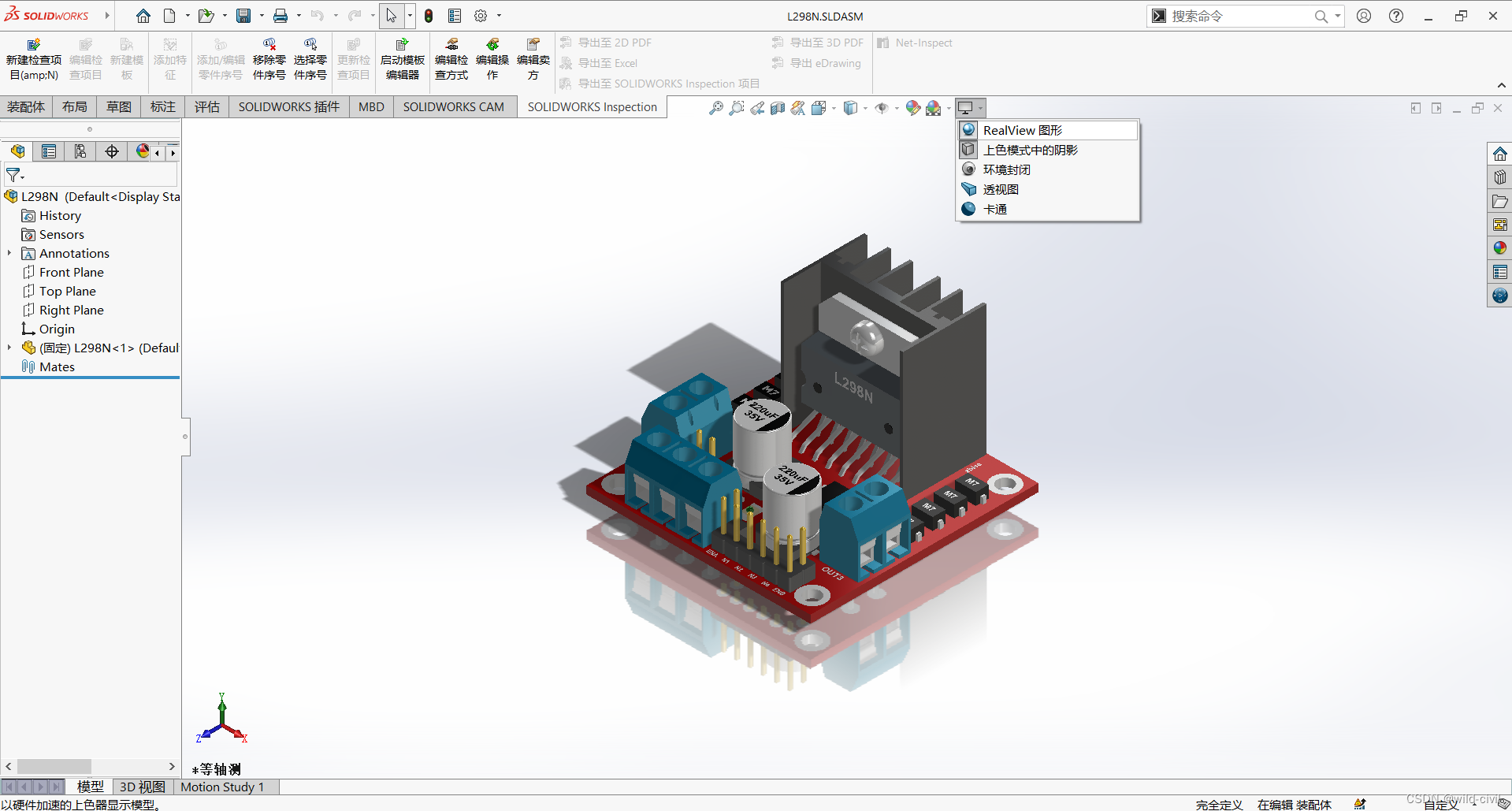Switch to the SOLIDWORKS CAM tab
Viewport: 1512px width, 811px height.
pos(455,106)
